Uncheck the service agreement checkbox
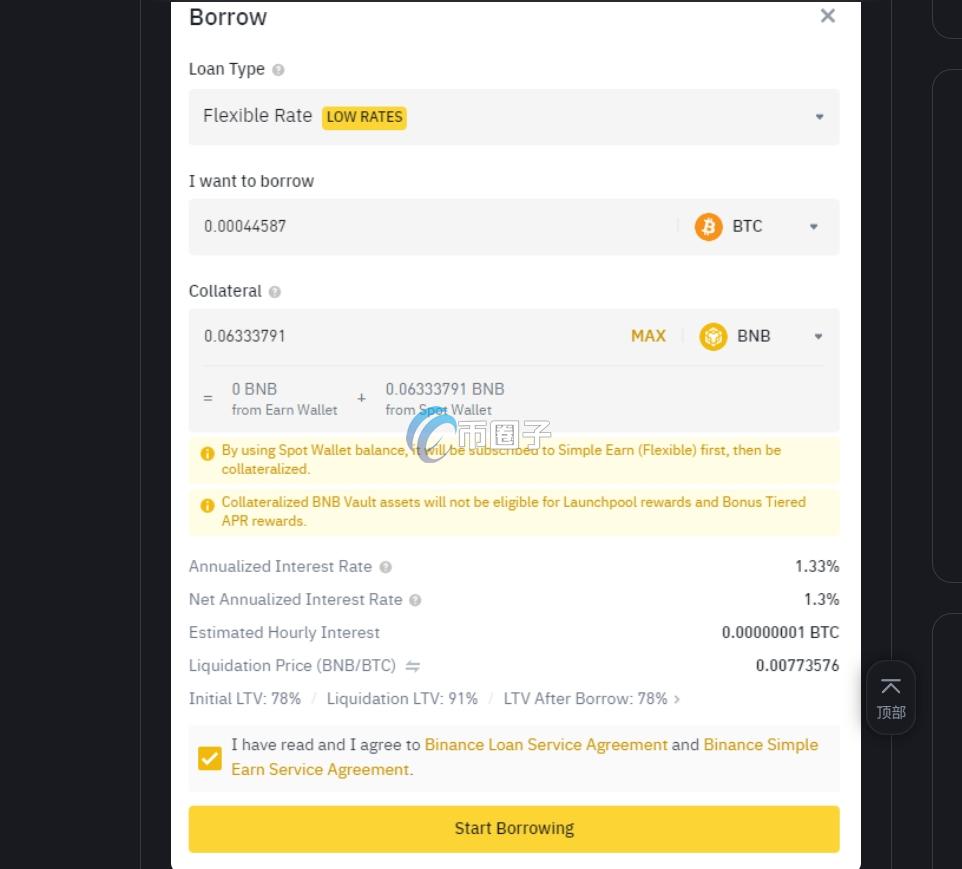 [x=210, y=758]
